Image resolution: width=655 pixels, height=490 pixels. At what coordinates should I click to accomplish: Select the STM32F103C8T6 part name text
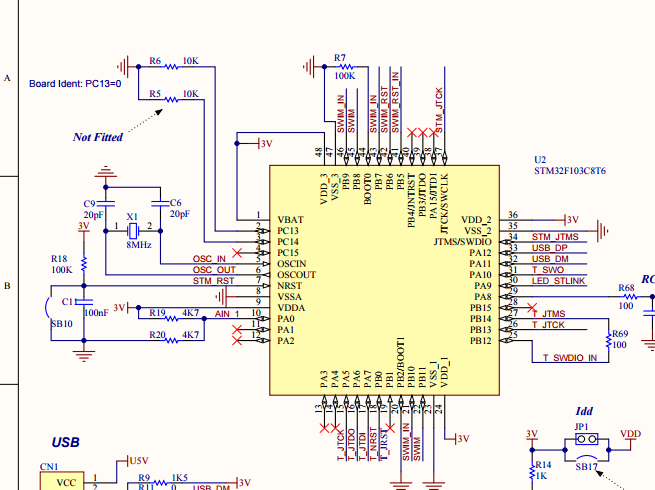tap(570, 171)
